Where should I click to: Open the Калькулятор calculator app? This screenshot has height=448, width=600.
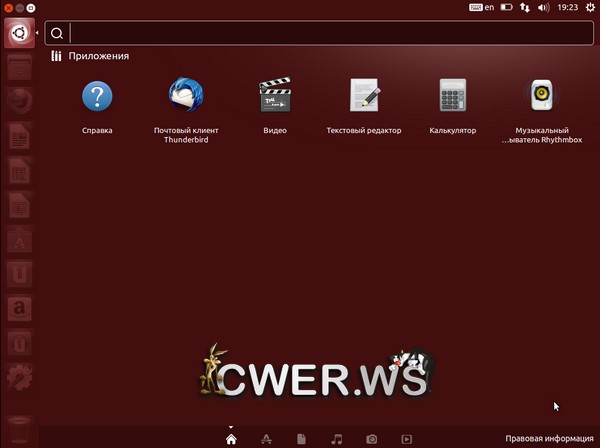point(452,98)
